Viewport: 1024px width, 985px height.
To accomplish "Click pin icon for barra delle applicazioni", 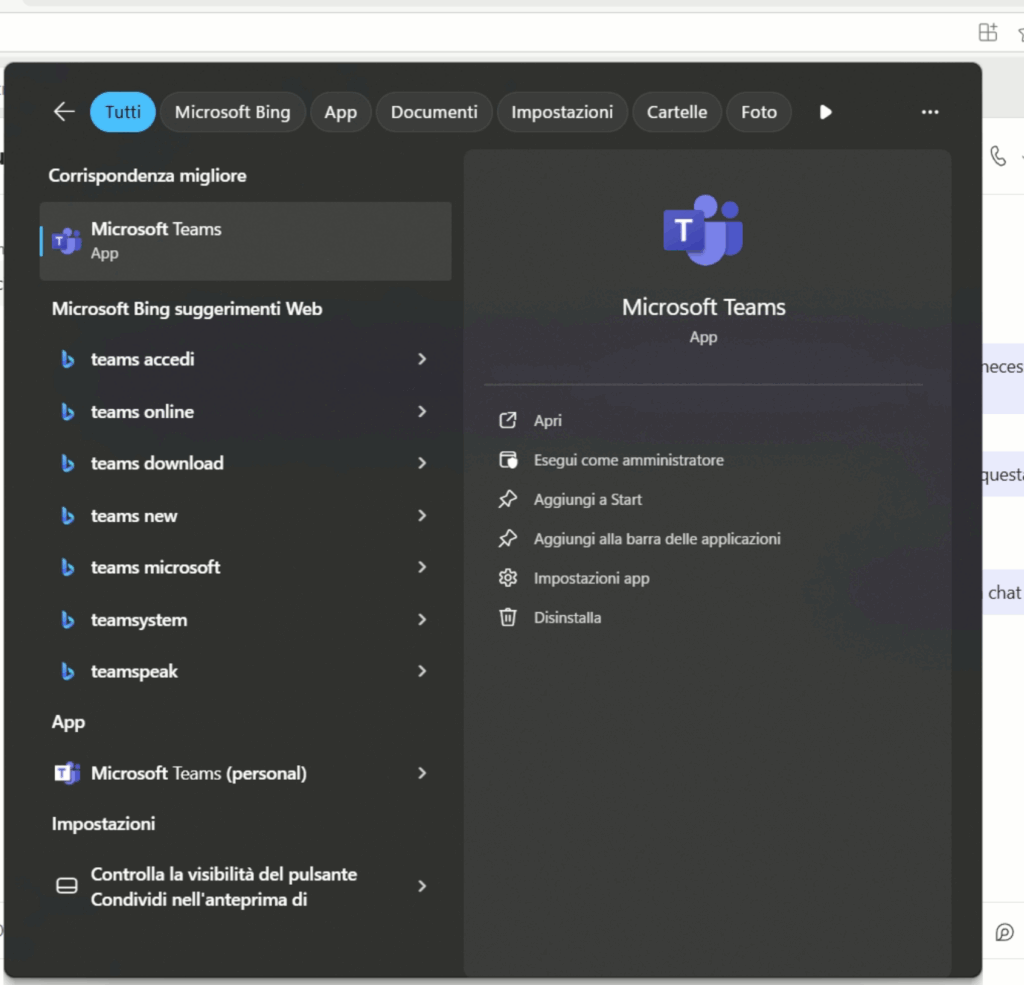I will click(507, 538).
